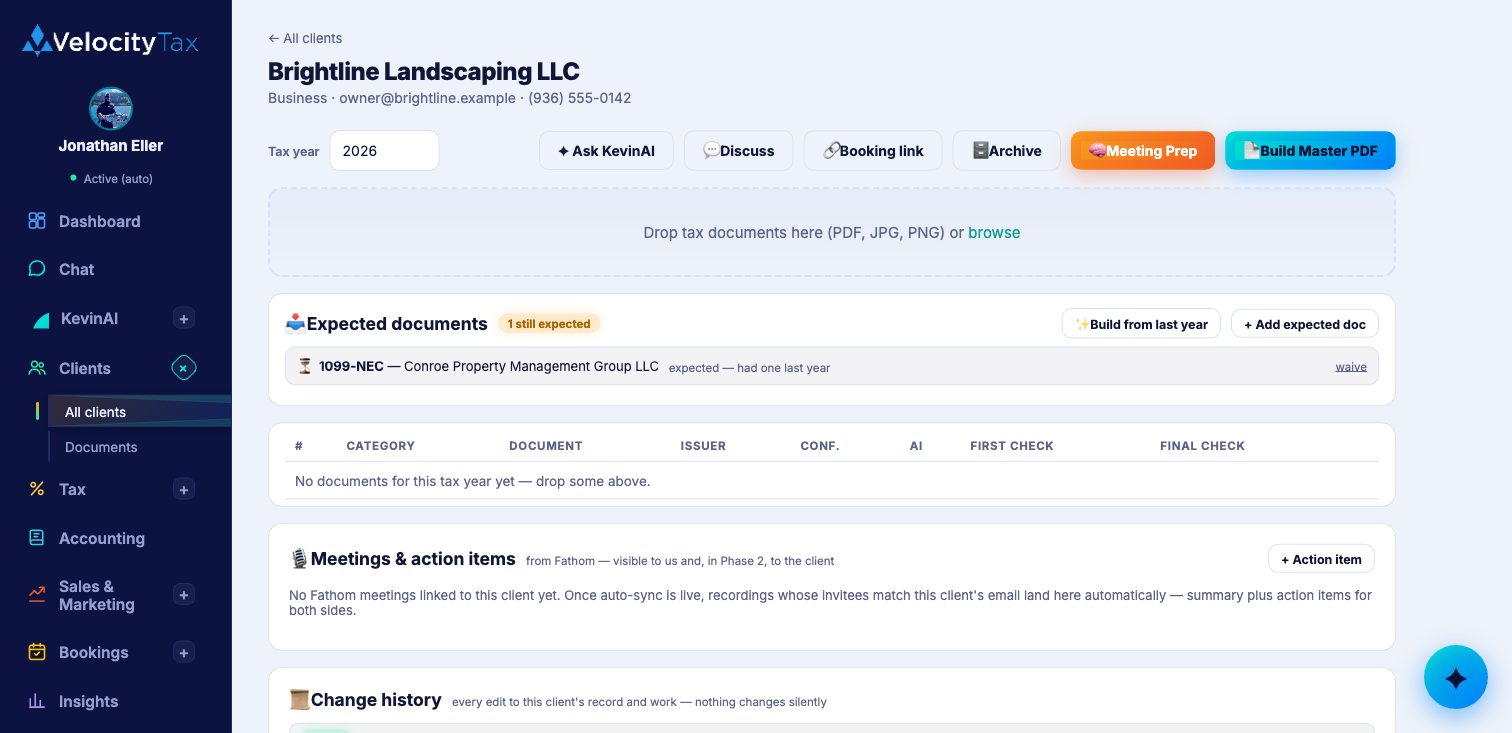1512x733 pixels.
Task: Go back via All clients link
Action: pyautogui.click(x=305, y=38)
